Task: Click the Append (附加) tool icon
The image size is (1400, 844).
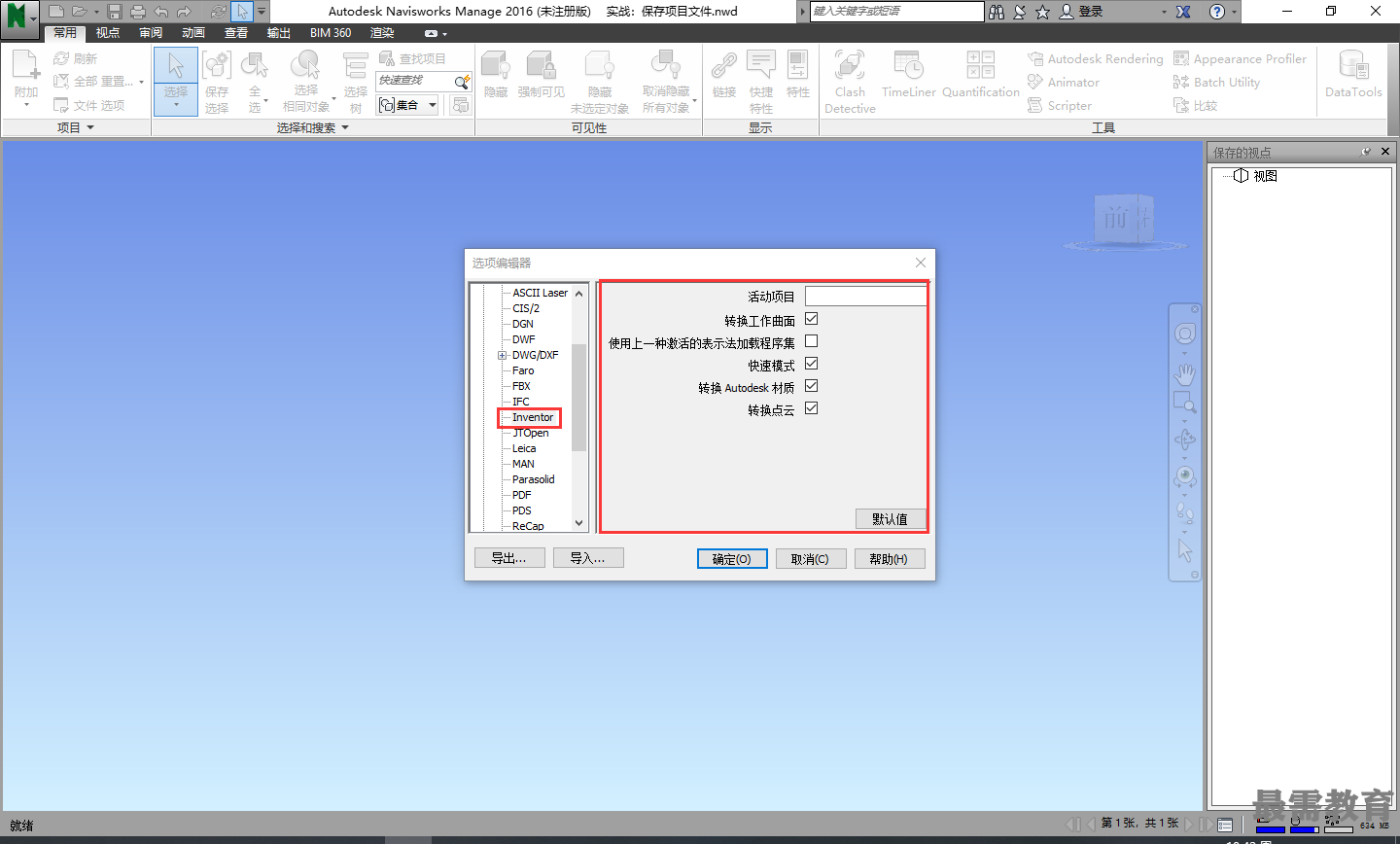Action: (x=26, y=66)
